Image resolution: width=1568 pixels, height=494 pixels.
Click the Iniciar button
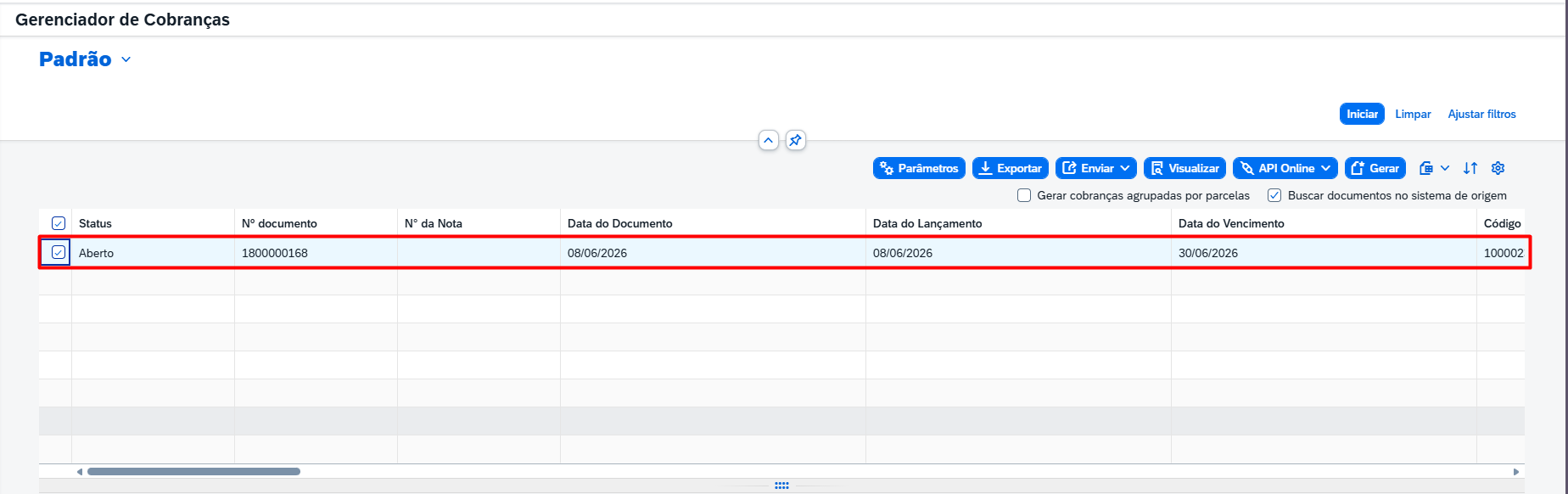click(1362, 114)
